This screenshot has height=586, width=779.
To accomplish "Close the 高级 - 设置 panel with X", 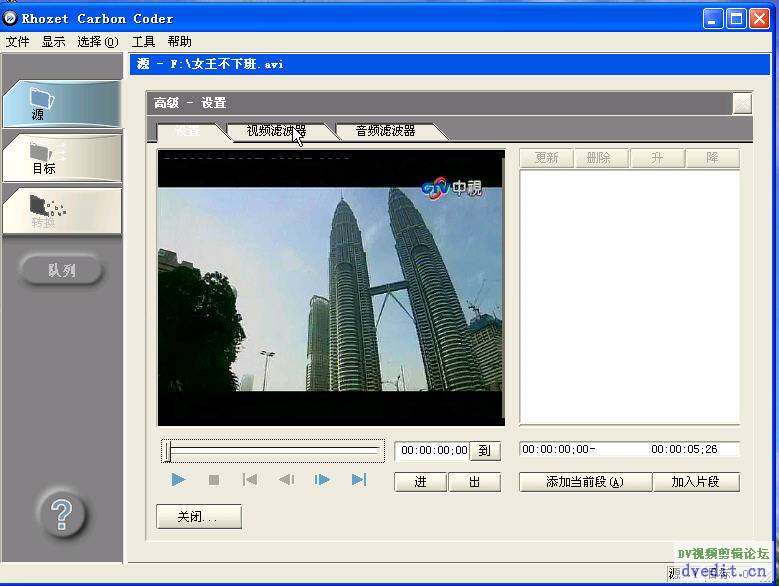I will point(741,103).
